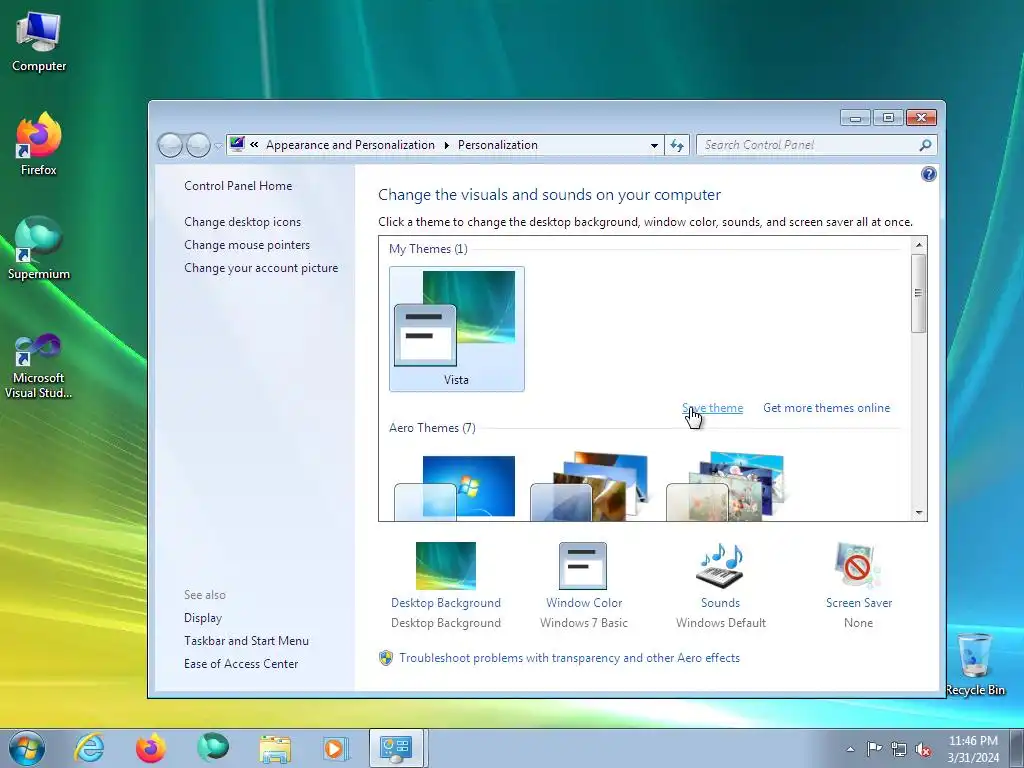Show hidden tray icons arrow

coord(850,749)
